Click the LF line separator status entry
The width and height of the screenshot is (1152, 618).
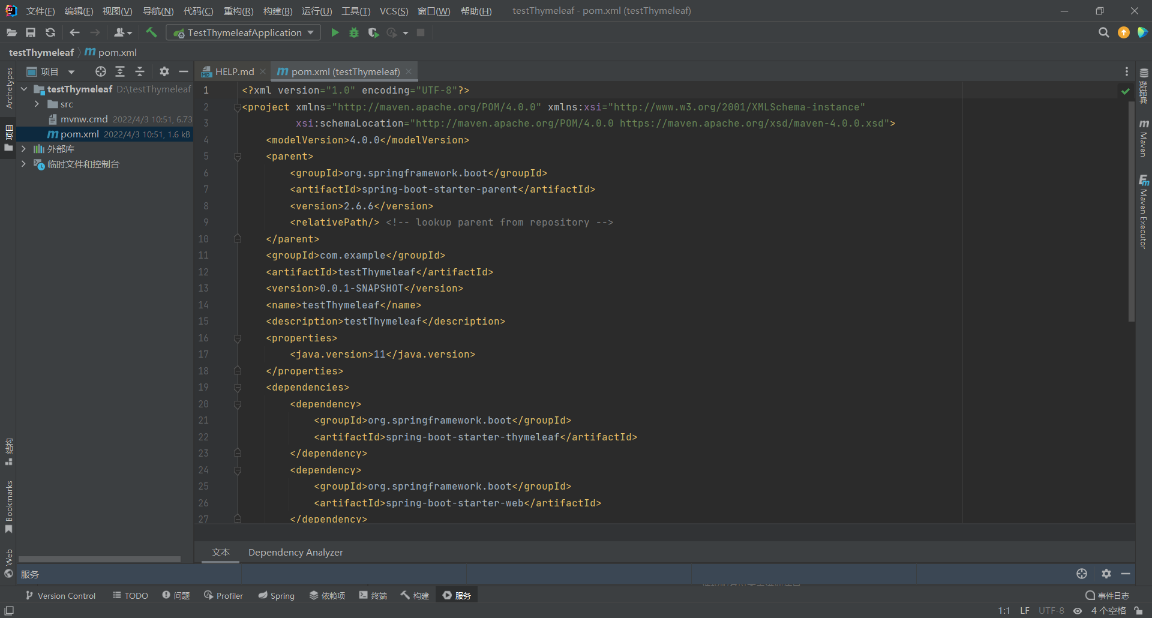click(1024, 611)
